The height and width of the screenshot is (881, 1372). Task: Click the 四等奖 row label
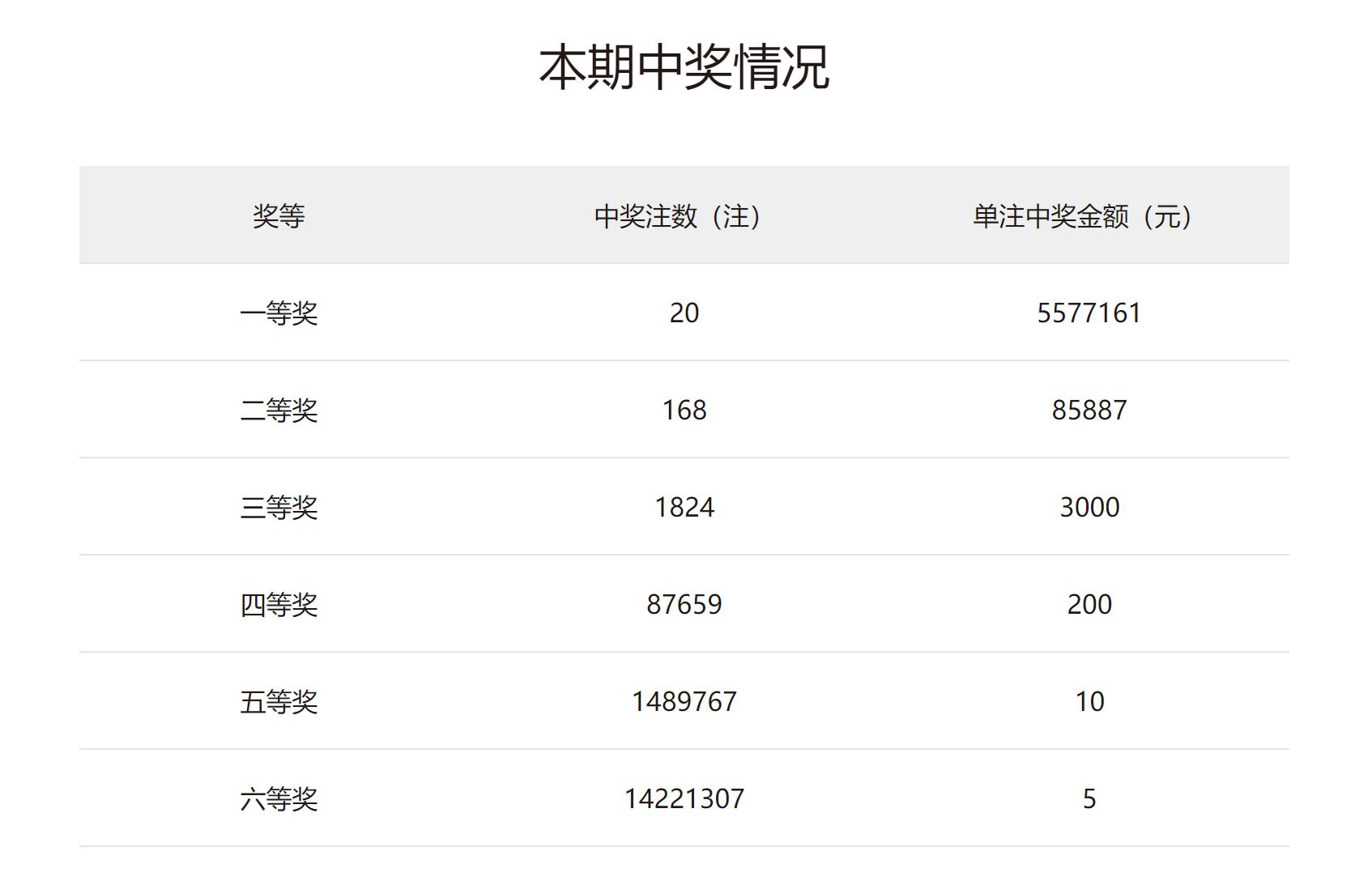tap(279, 605)
